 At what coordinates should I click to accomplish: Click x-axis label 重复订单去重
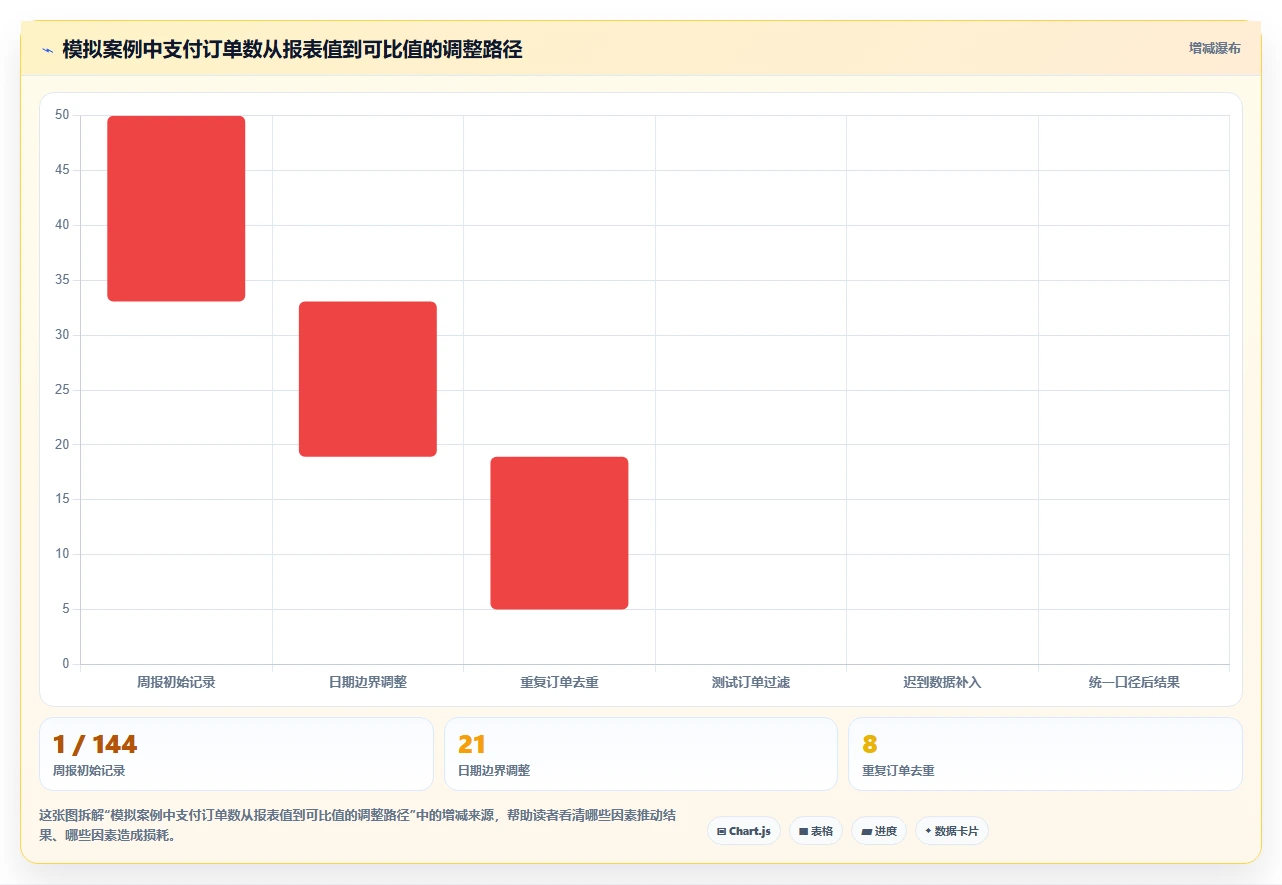coord(559,682)
